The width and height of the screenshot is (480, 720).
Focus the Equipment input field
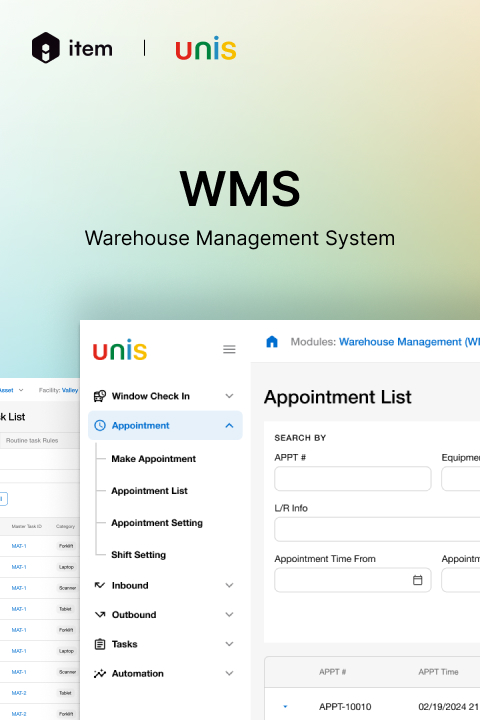tap(461, 478)
